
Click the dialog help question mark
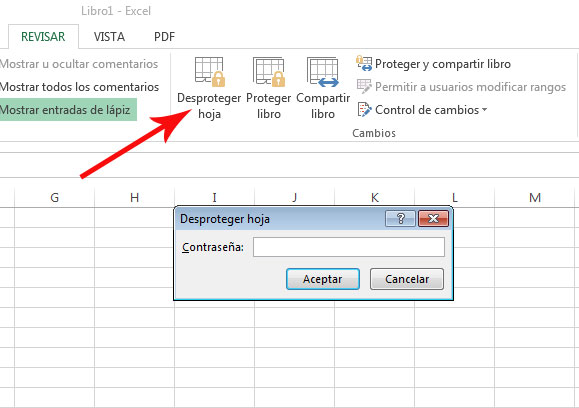(401, 219)
